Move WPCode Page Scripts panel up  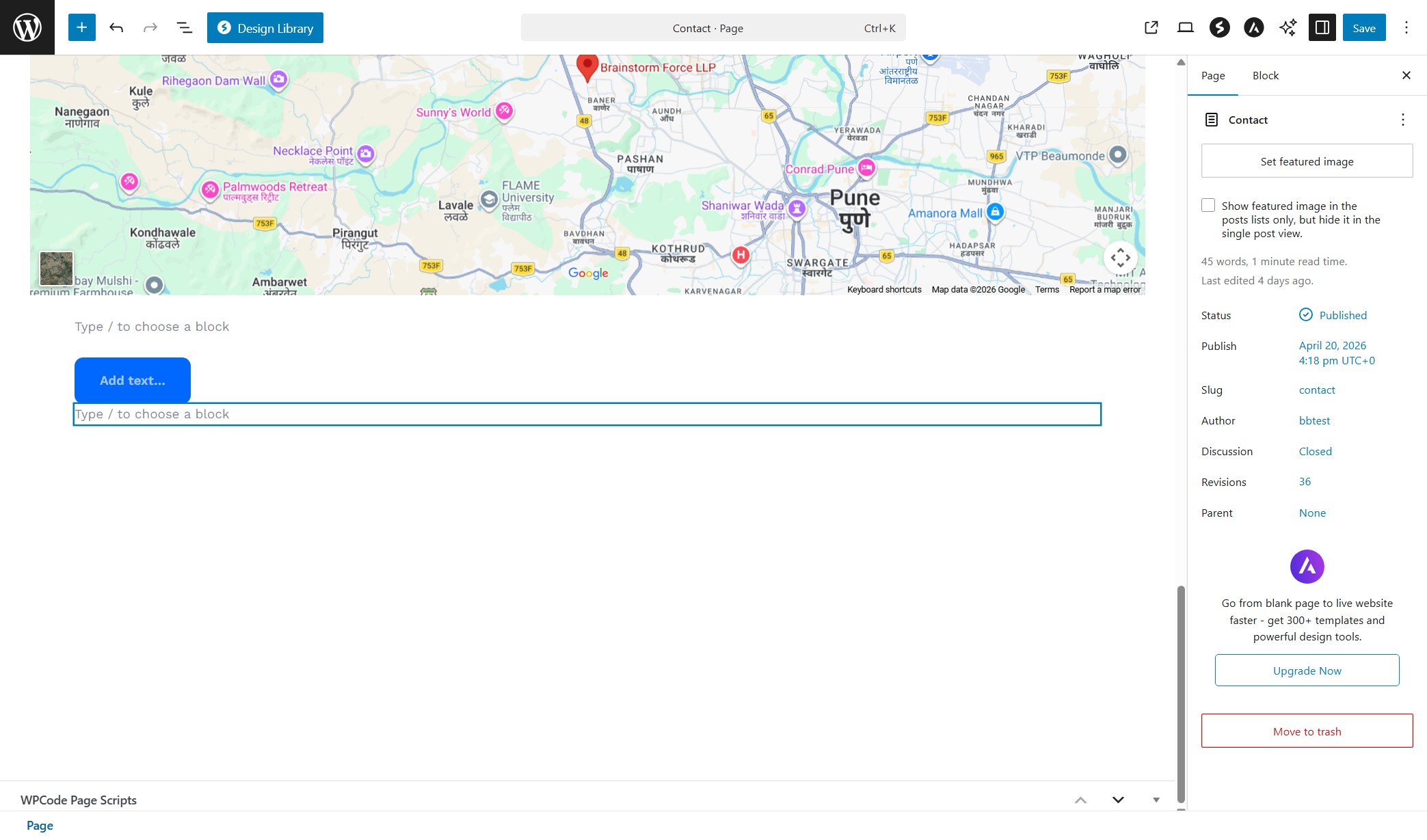pos(1080,800)
